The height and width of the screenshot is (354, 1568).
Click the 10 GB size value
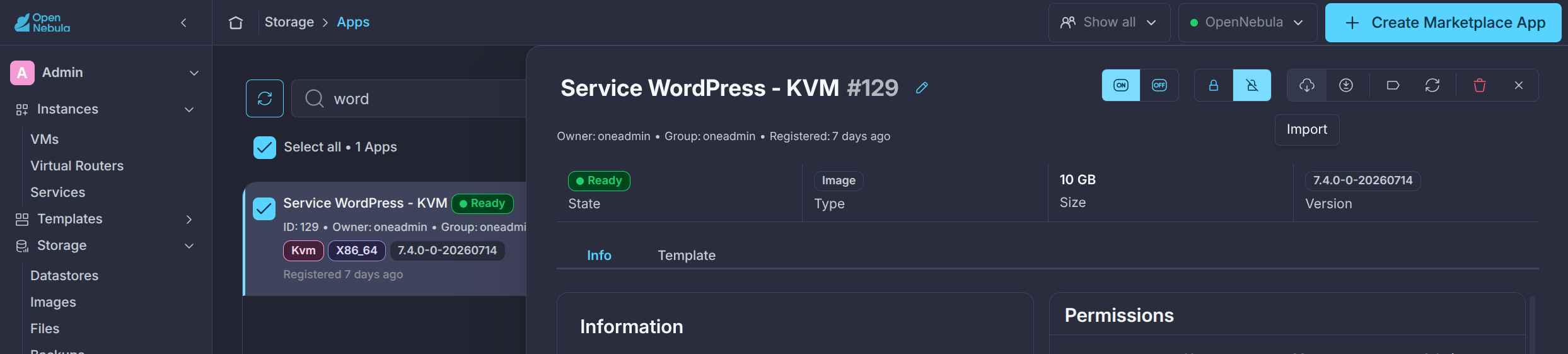tap(1077, 180)
